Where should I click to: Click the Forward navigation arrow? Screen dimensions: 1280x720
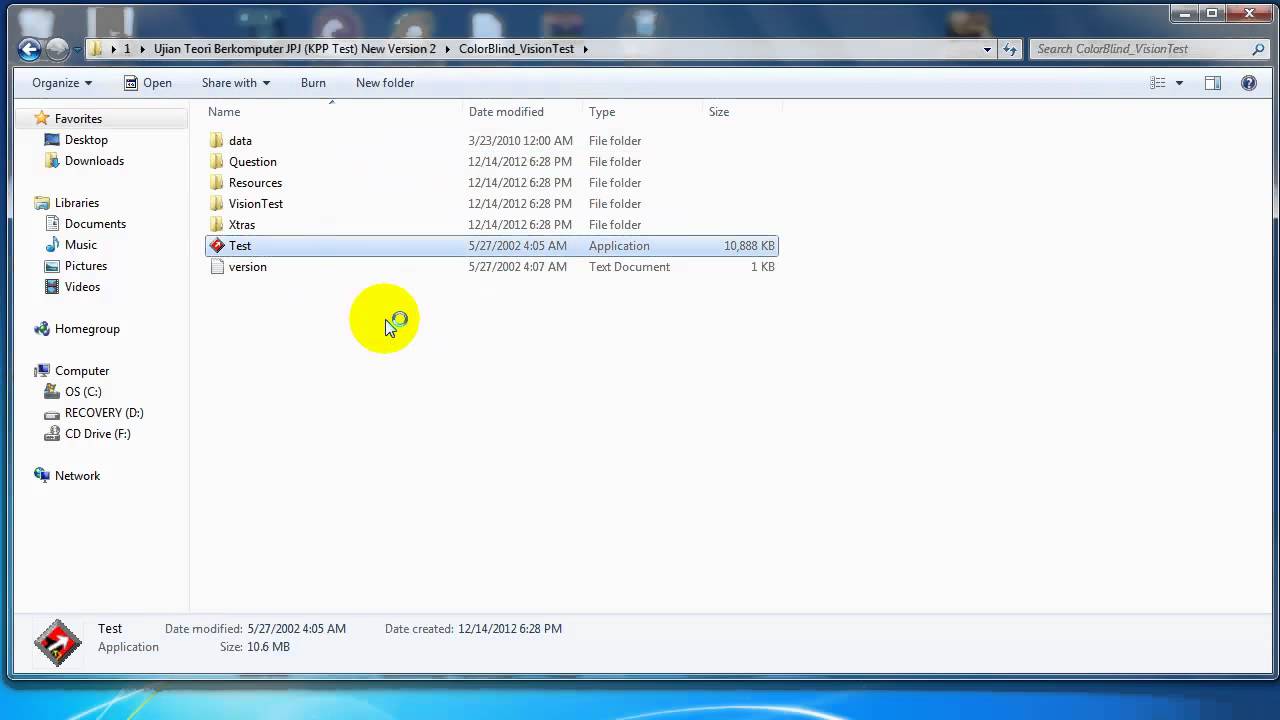point(57,48)
